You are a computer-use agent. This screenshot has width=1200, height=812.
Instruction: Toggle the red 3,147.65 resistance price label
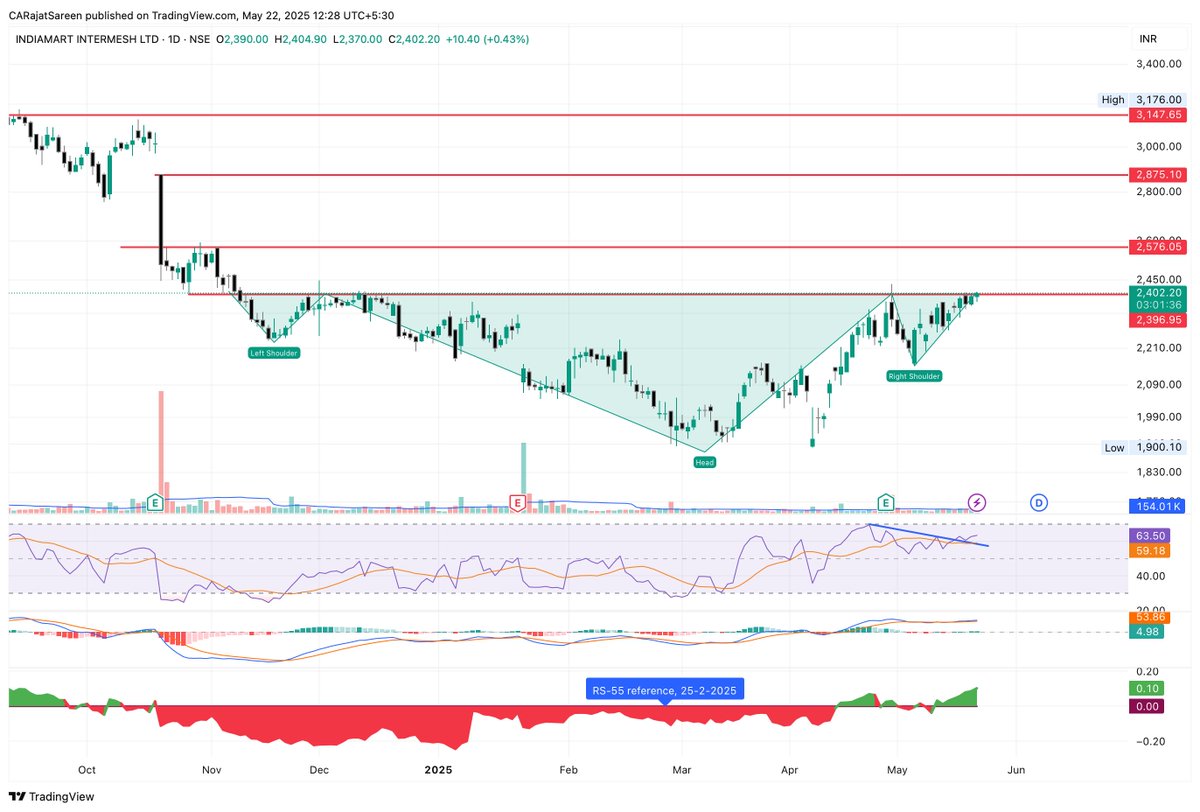(x=1157, y=115)
